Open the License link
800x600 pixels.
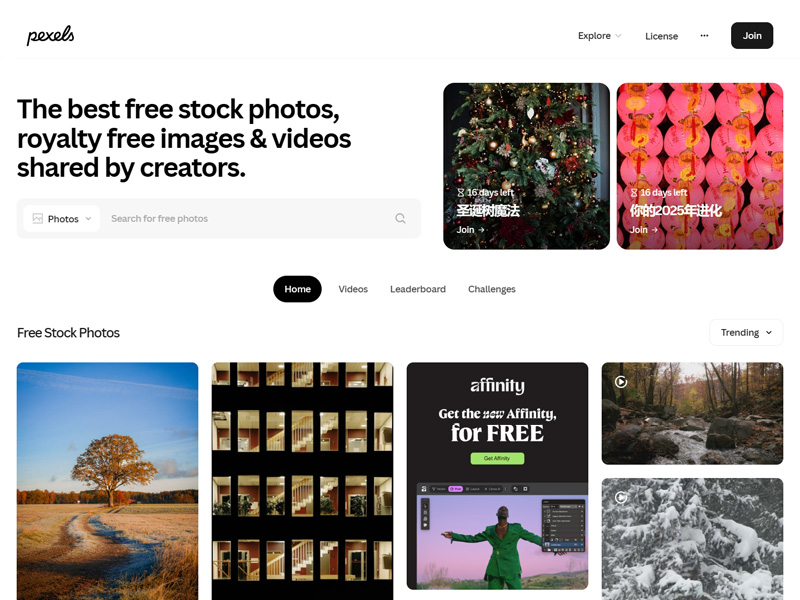pyautogui.click(x=661, y=36)
